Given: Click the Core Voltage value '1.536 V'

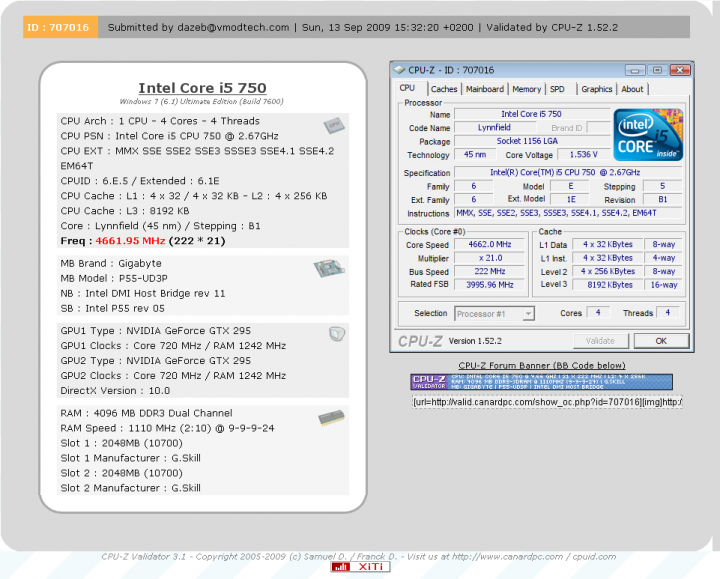Looking at the screenshot, I should point(584,155).
